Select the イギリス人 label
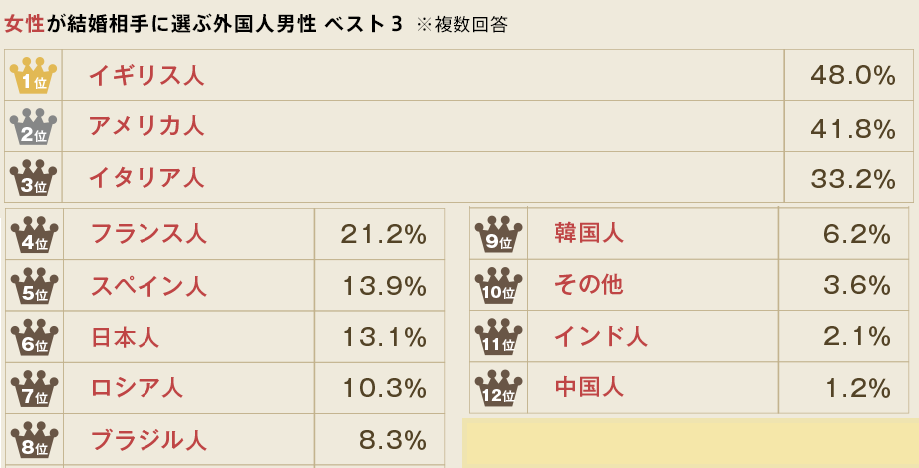The image size is (919, 468). coord(146,76)
